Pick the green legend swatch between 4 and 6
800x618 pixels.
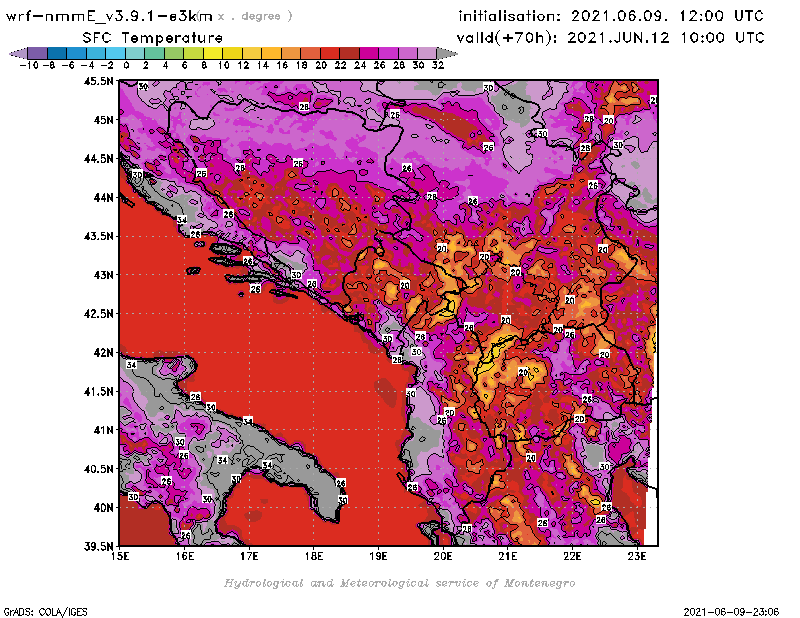[174, 53]
